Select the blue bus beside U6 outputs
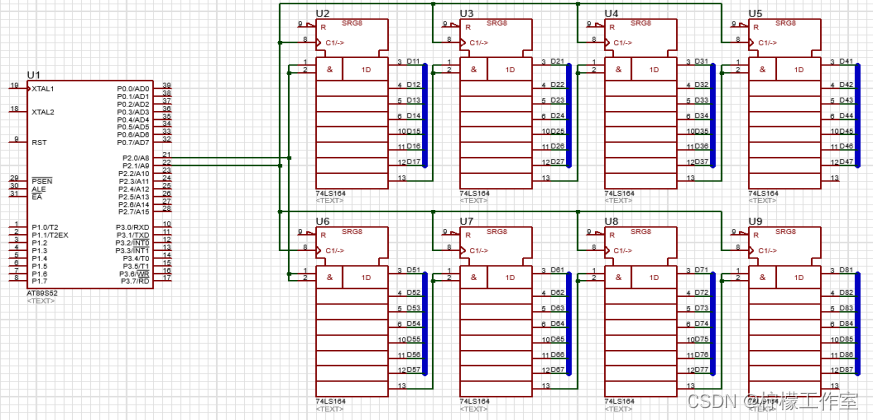This screenshot has height=420, width=873. pos(425,323)
